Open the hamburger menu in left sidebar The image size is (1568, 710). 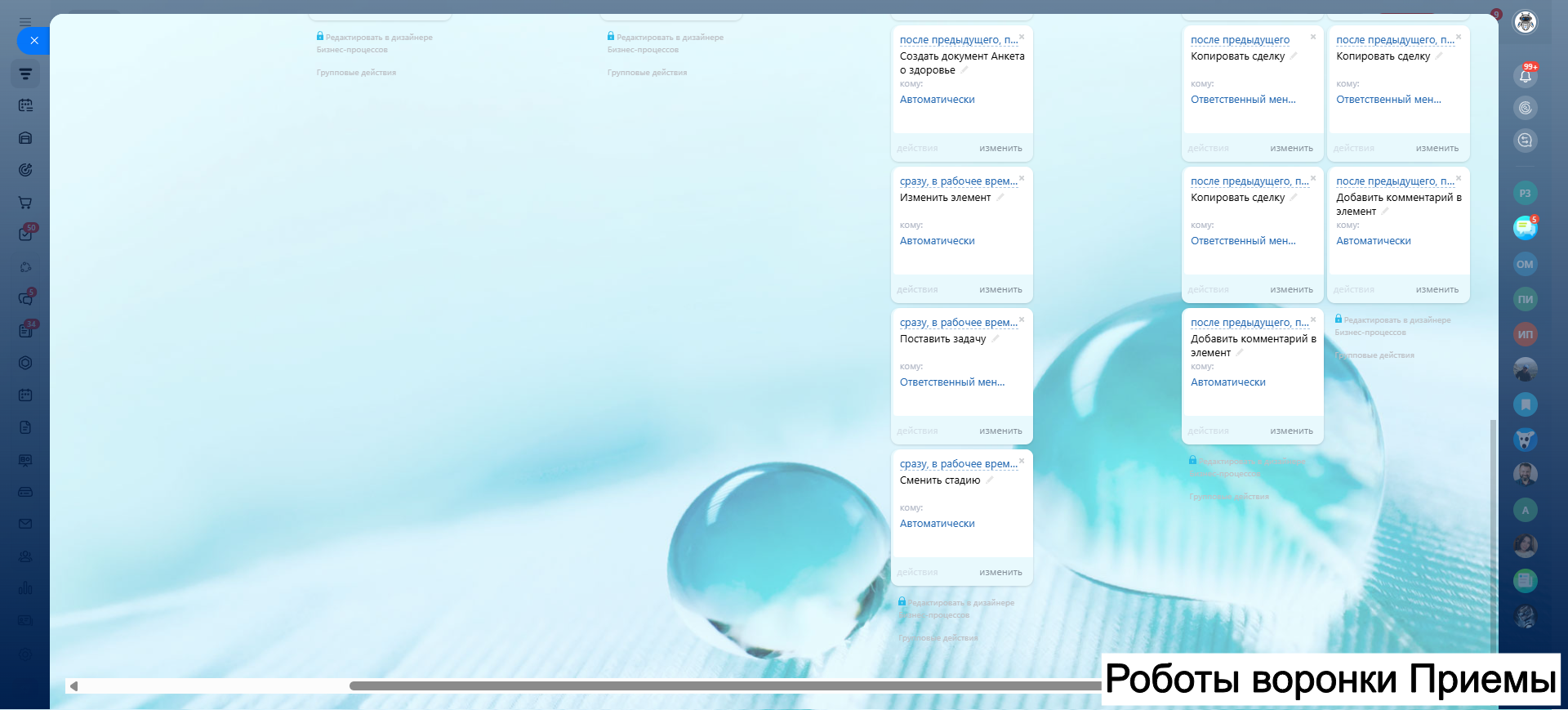(25, 22)
